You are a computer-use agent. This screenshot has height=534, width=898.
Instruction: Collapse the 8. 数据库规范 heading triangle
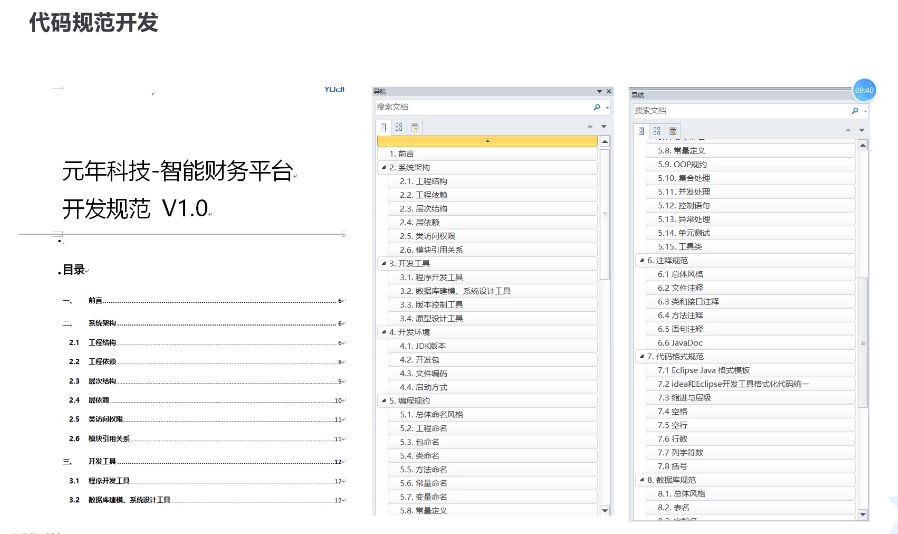click(641, 480)
